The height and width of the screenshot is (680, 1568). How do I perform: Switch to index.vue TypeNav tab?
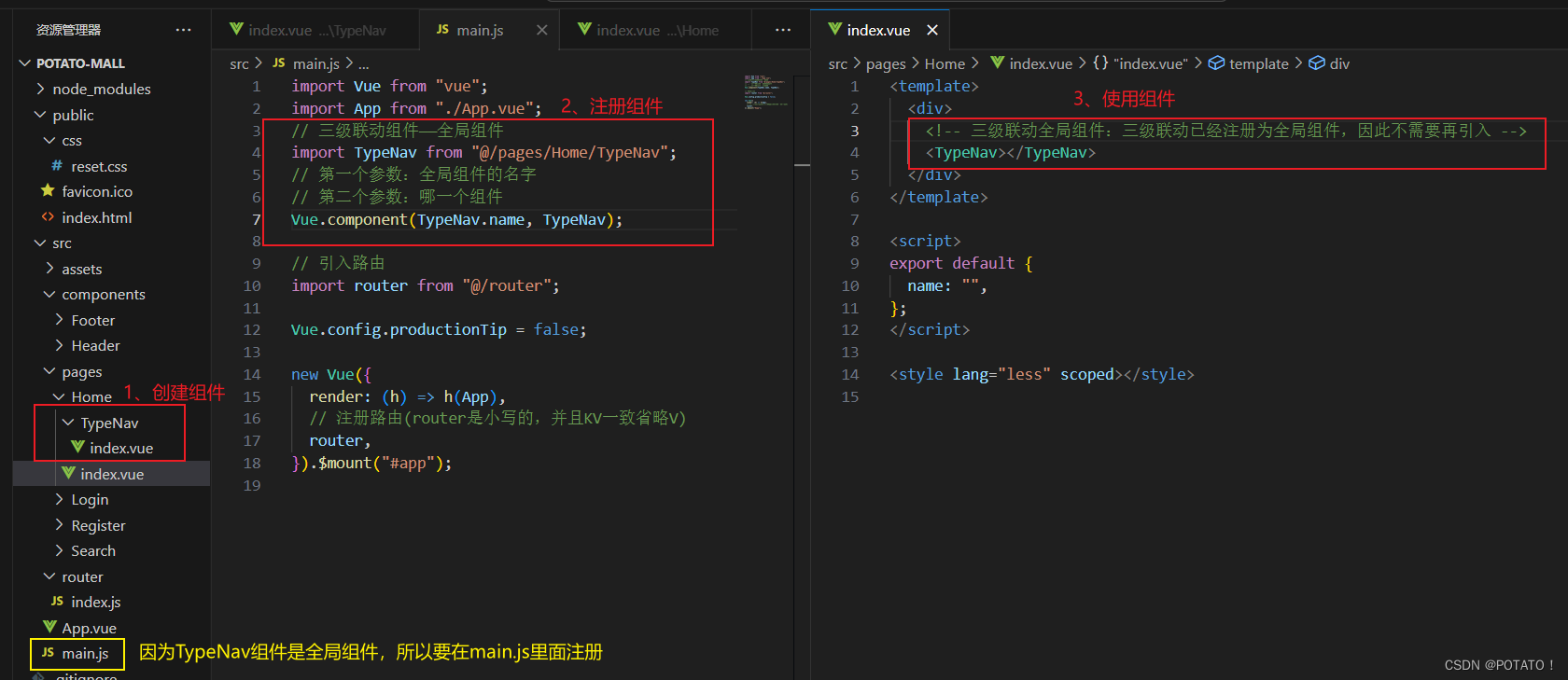tap(315, 30)
